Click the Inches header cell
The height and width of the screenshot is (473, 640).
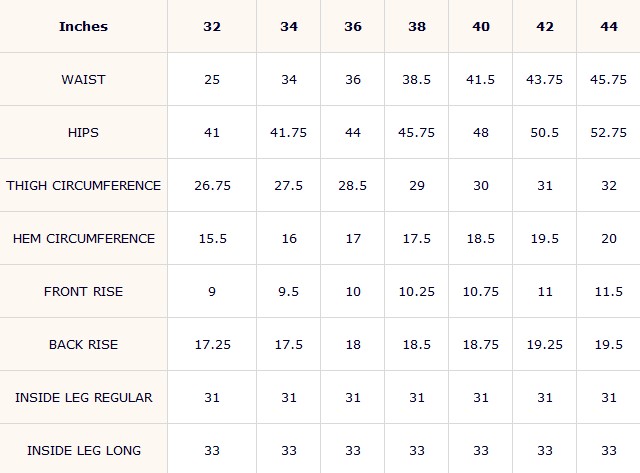(83, 26)
